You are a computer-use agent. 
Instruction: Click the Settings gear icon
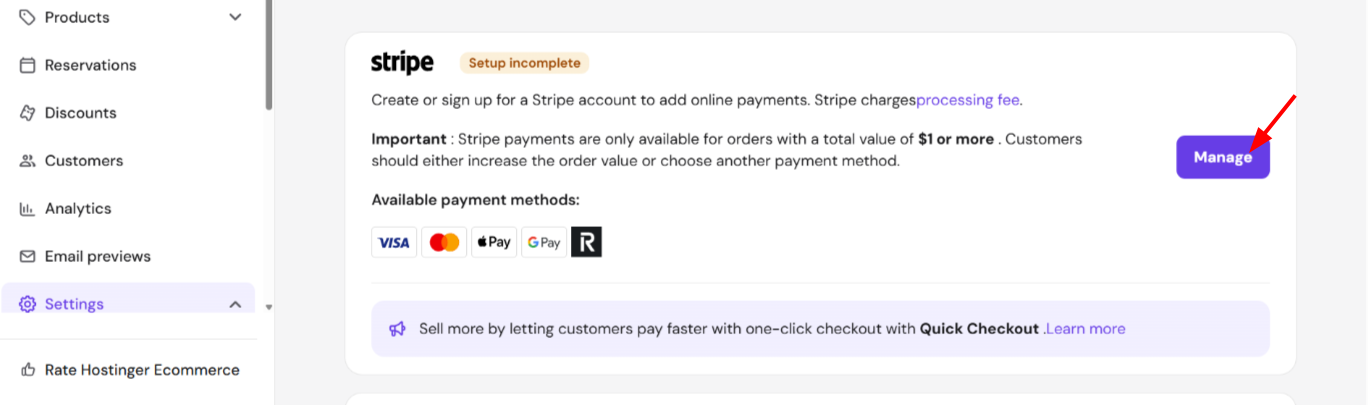pyautogui.click(x=28, y=304)
